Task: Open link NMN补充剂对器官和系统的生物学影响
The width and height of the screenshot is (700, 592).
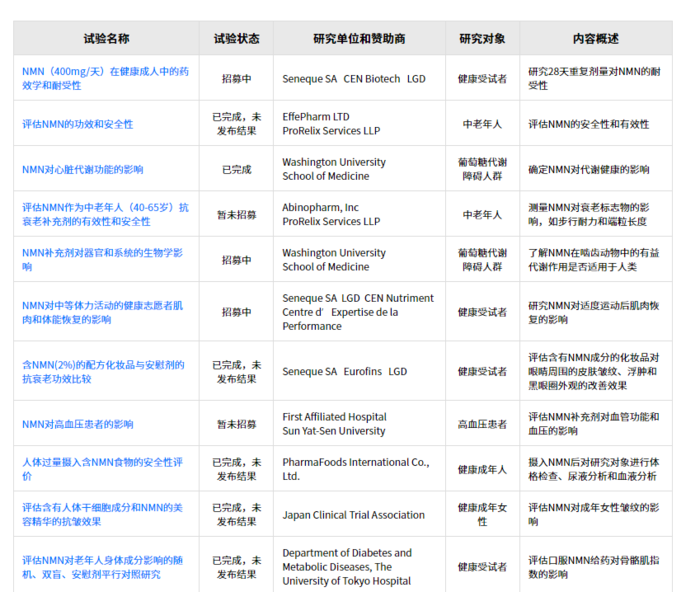Action: click(x=103, y=259)
